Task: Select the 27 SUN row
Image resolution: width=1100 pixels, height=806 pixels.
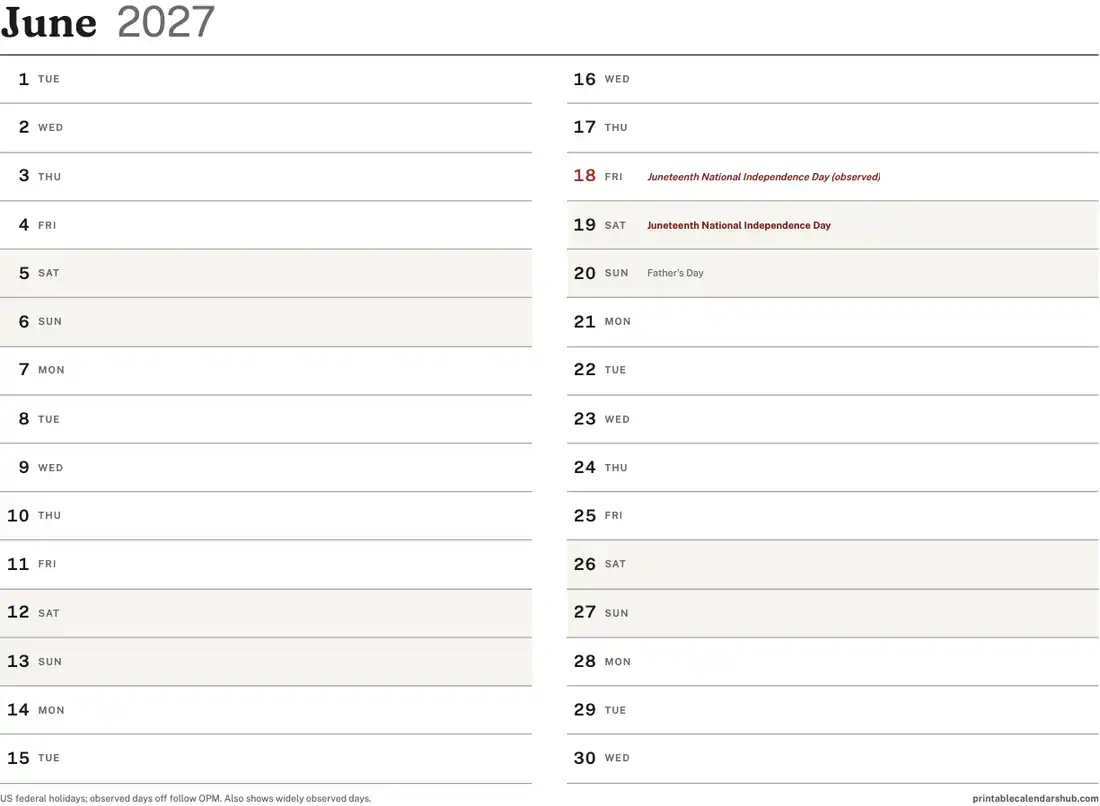Action: tap(833, 613)
